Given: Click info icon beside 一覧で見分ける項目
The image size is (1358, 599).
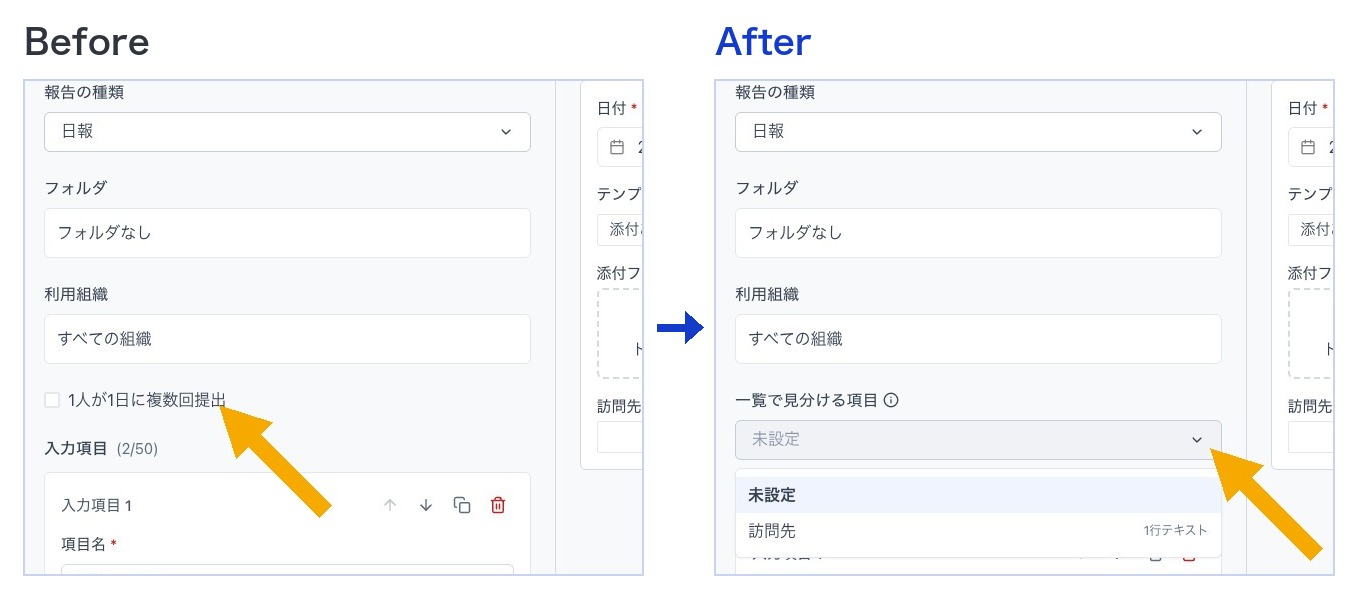Looking at the screenshot, I should [891, 400].
